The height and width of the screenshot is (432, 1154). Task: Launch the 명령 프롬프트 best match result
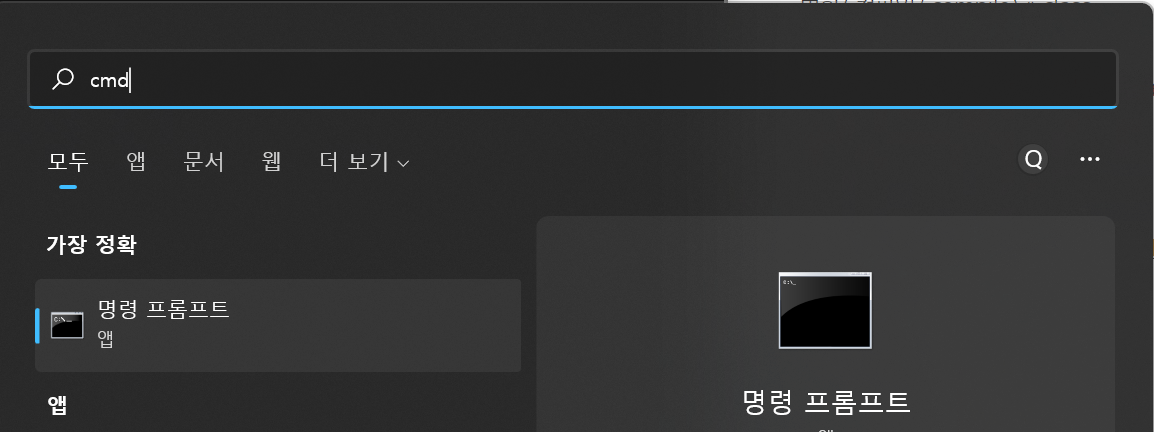(278, 325)
